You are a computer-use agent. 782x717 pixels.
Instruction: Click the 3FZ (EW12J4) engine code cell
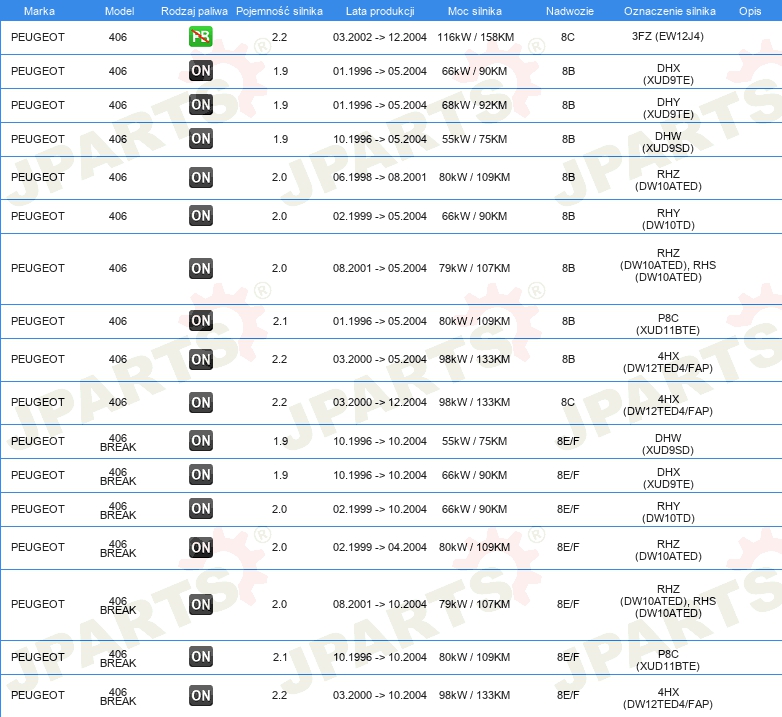[x=668, y=36]
